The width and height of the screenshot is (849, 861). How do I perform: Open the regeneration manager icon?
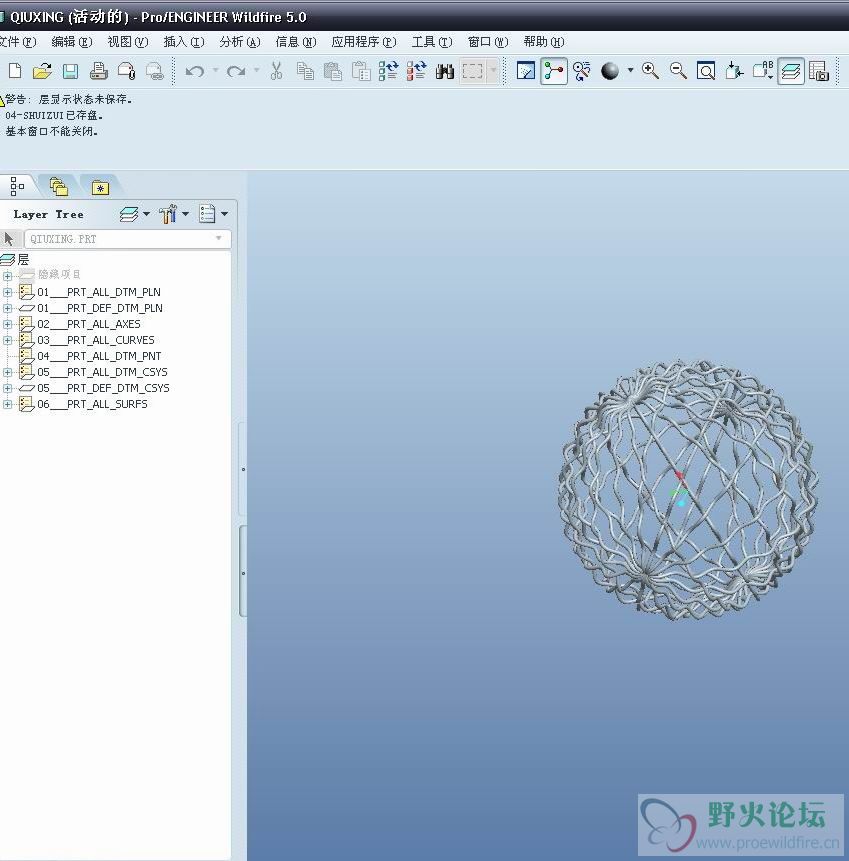(416, 71)
